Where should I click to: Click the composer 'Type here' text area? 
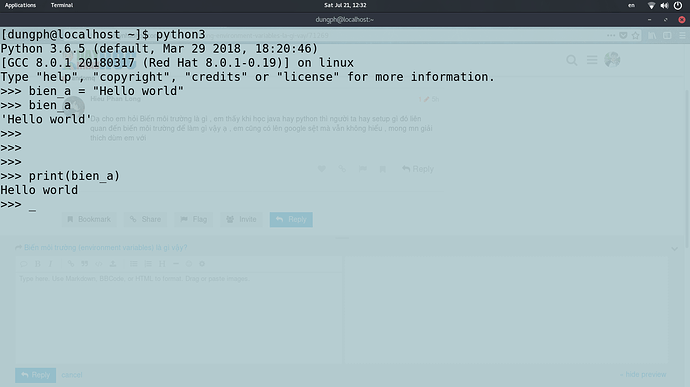click(x=179, y=317)
